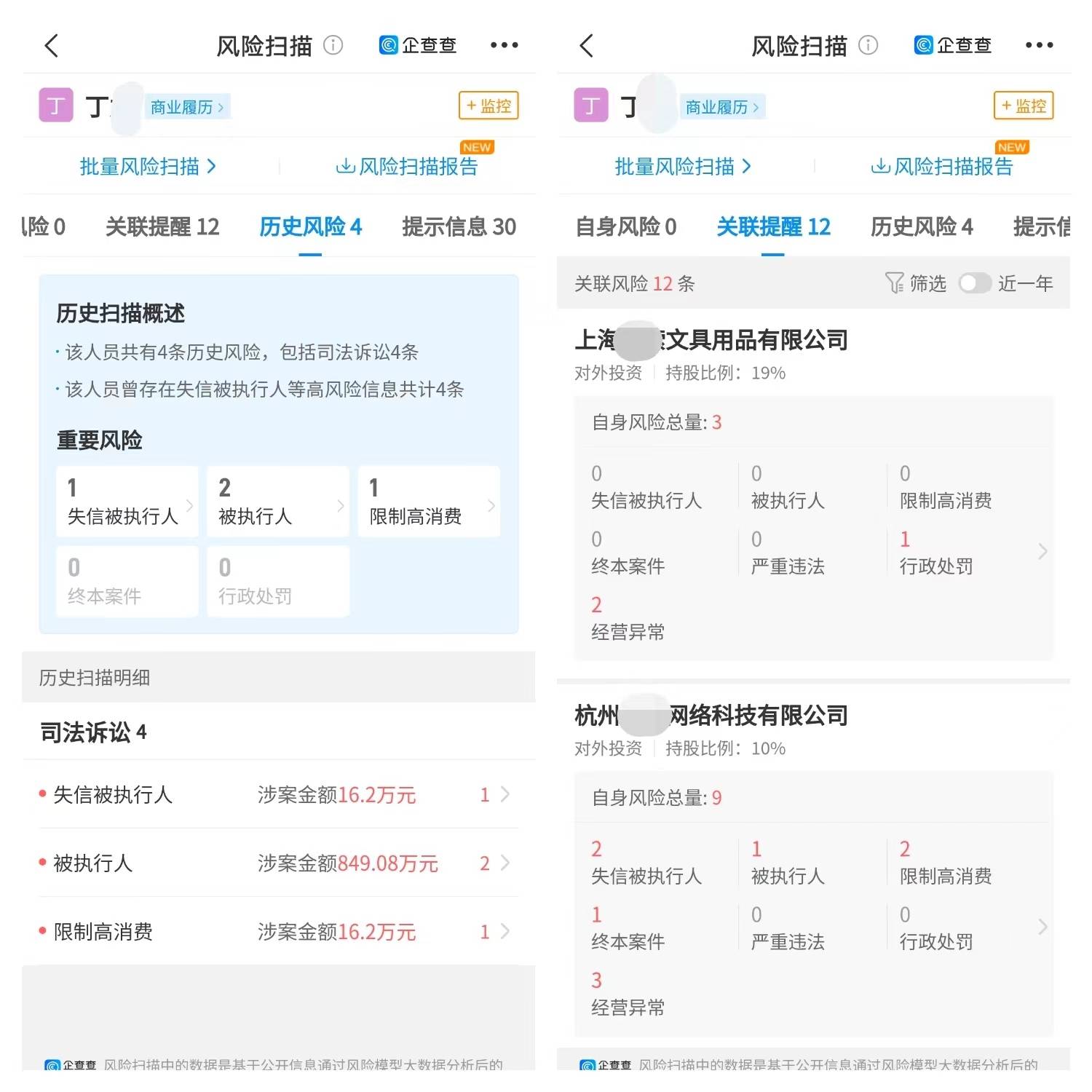This screenshot has height=1092, width=1092.
Task: Switch to 历史风险 4 tab on 关联提醒 screen
Action: [x=922, y=227]
